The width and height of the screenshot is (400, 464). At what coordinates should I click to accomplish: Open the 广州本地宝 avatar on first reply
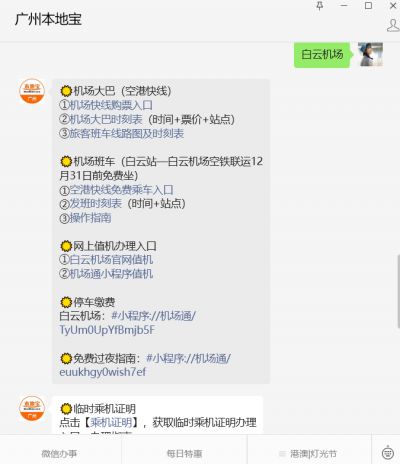coord(32,91)
